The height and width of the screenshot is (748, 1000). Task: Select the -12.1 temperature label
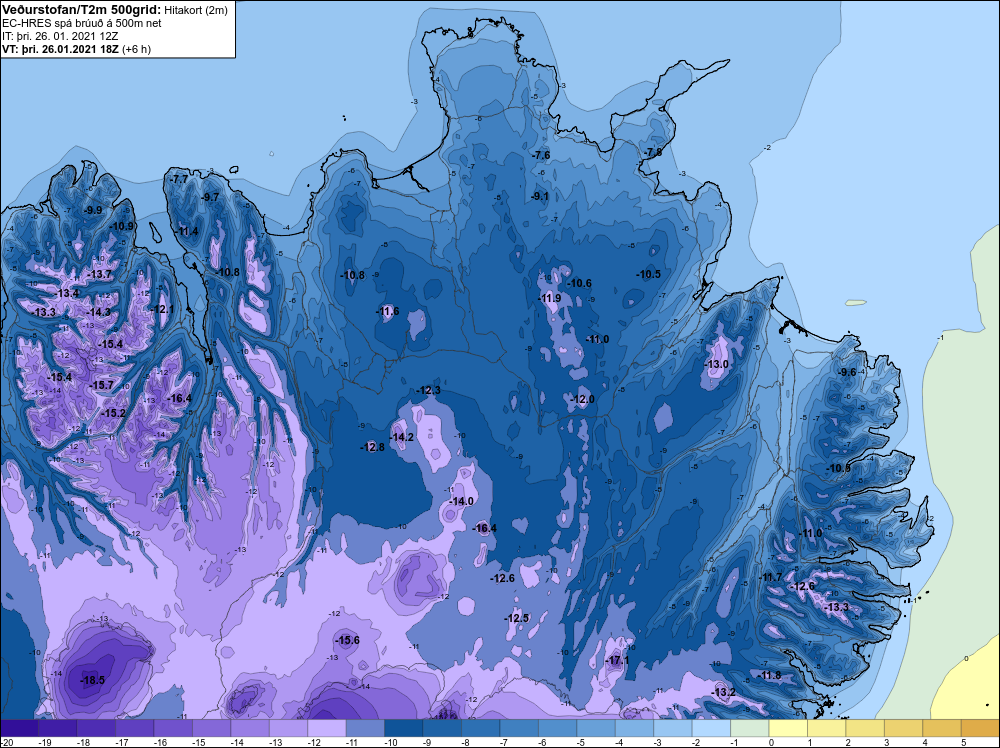point(162,309)
